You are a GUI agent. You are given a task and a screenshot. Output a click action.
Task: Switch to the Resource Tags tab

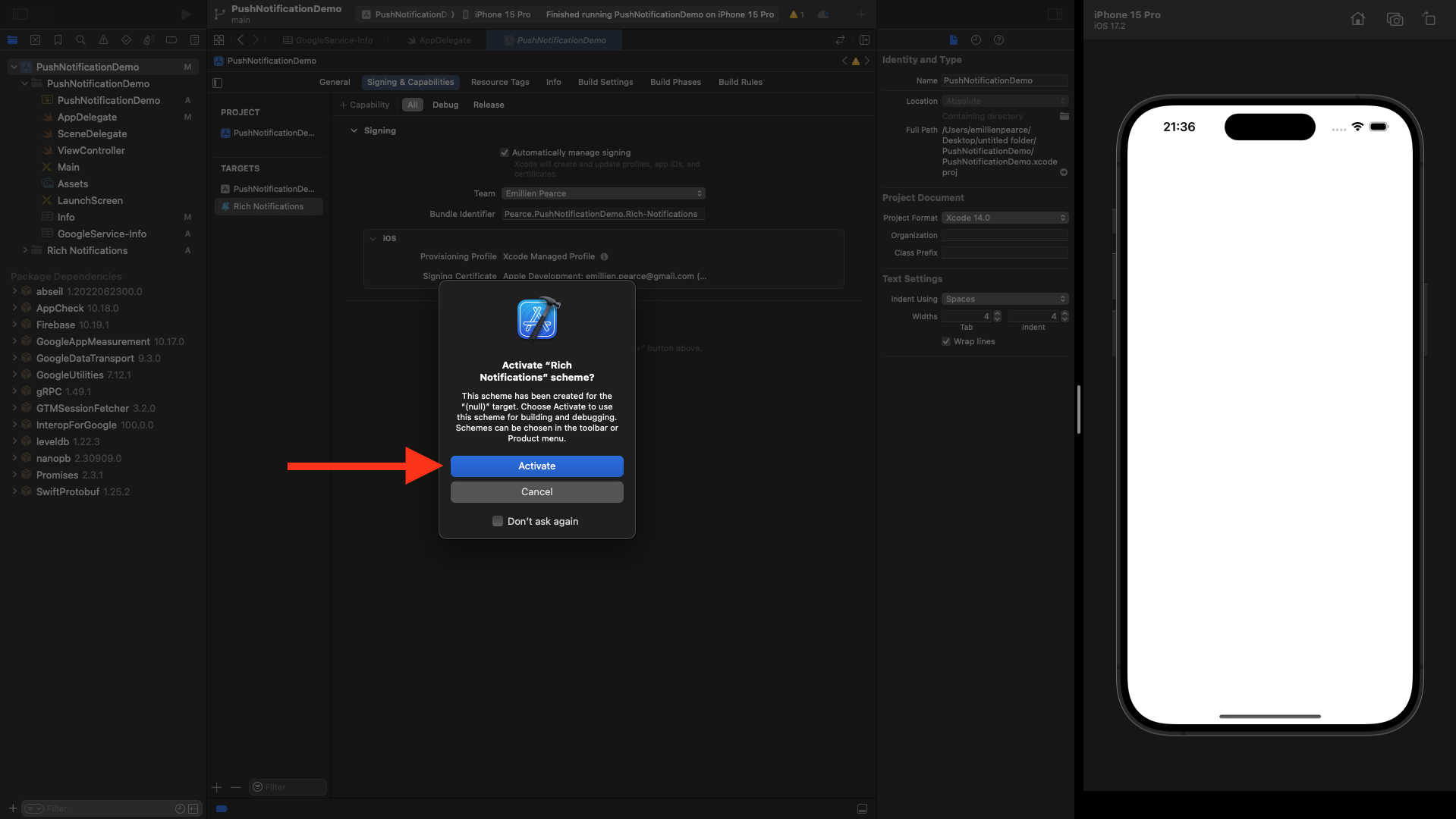coord(500,82)
